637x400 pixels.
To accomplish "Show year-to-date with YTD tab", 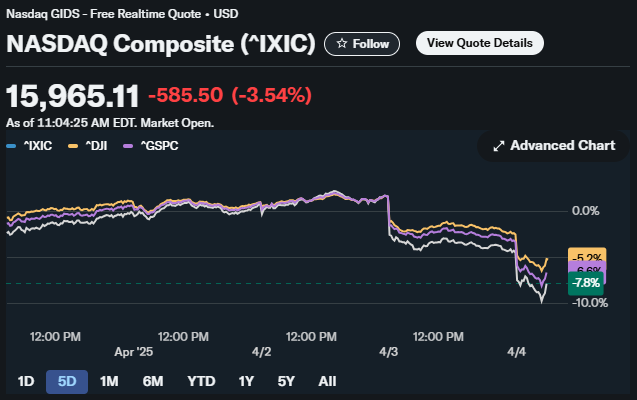I will click(201, 381).
